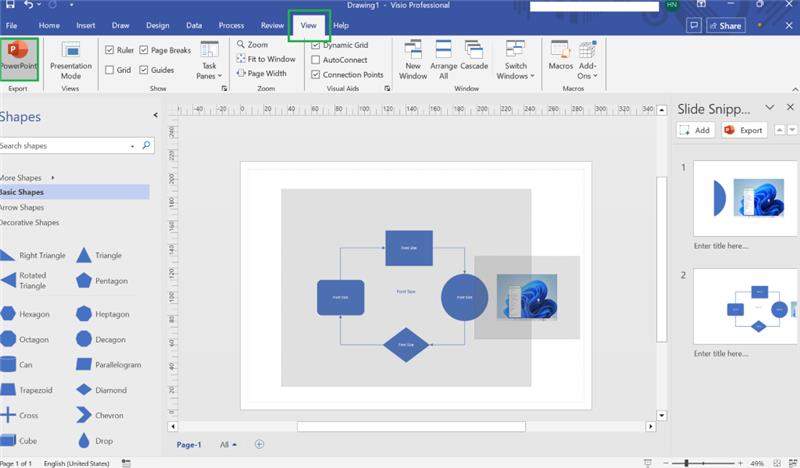Set zoom to Page Width

[x=261, y=73]
